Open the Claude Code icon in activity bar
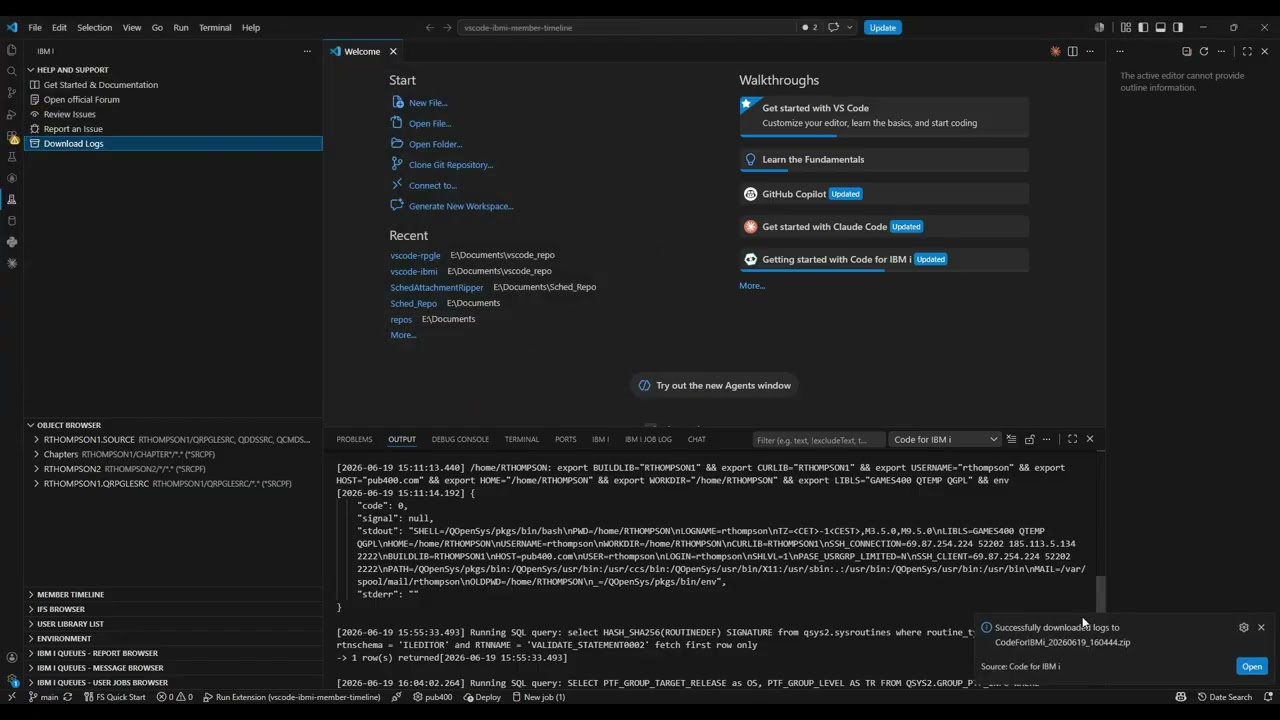 [12, 263]
